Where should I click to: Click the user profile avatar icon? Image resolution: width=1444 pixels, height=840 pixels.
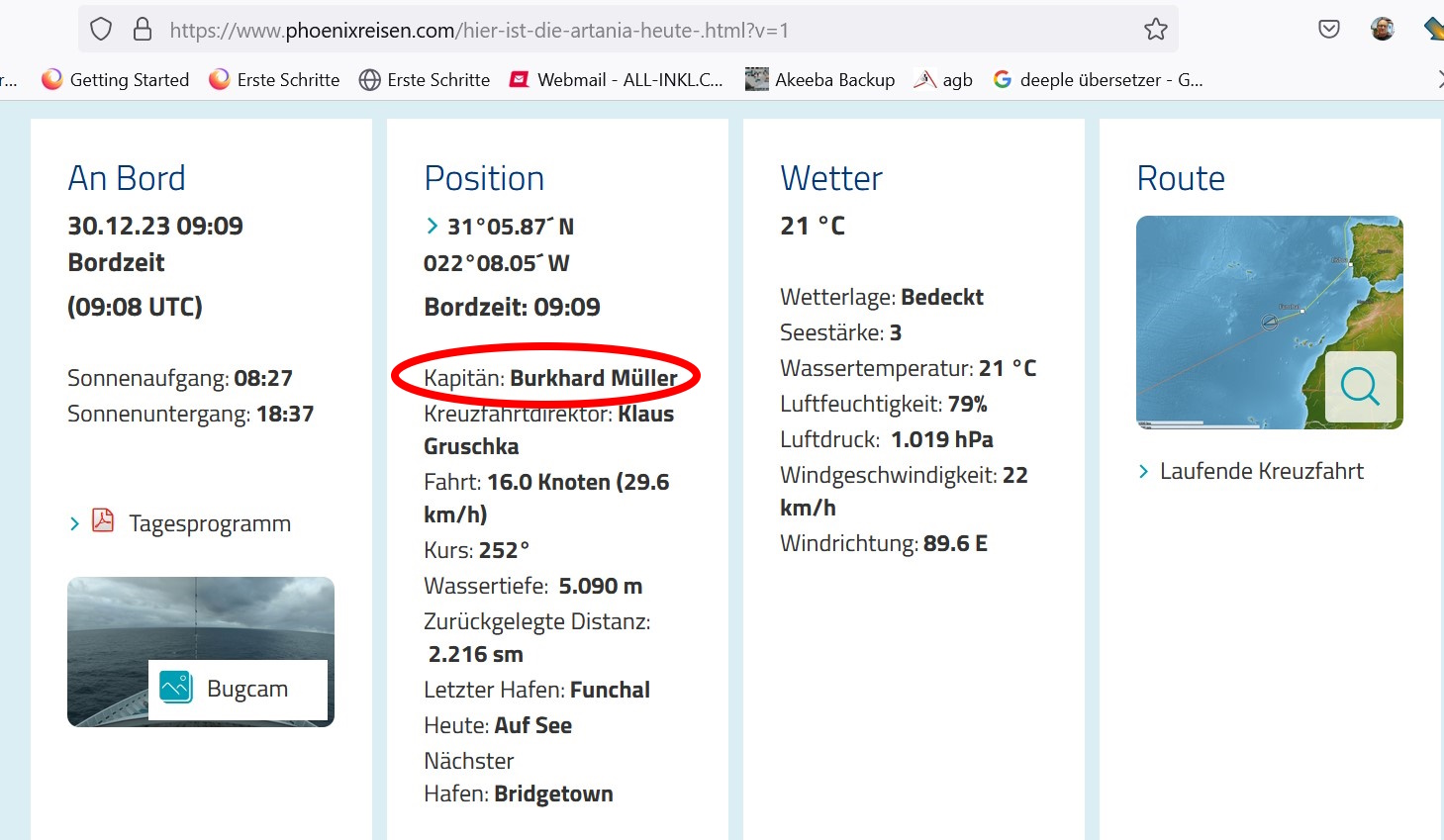point(1383,30)
